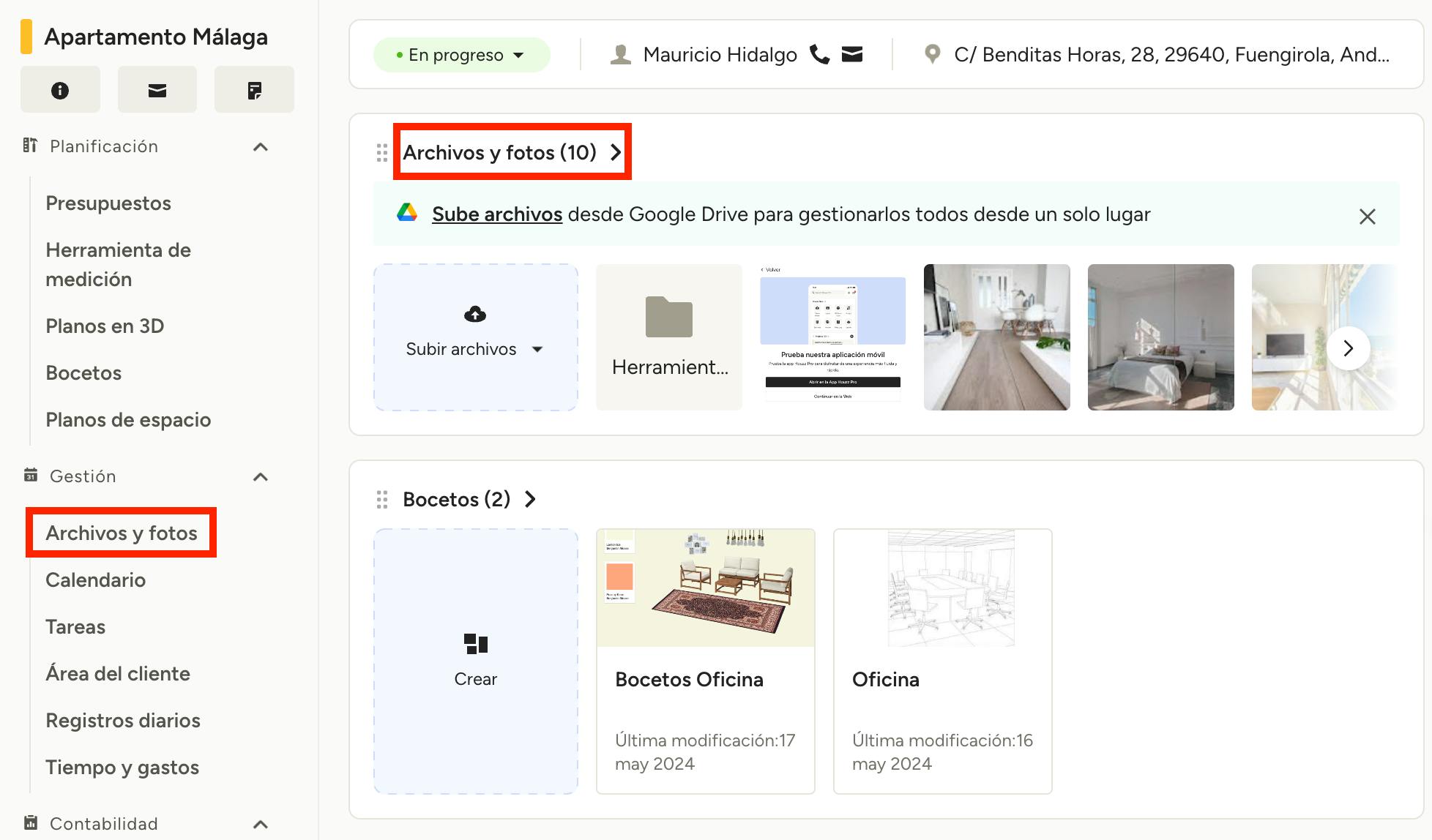Screen dimensions: 1432x840
Task: Call Mauricio Hidalgo via phone icon
Action: point(819,54)
